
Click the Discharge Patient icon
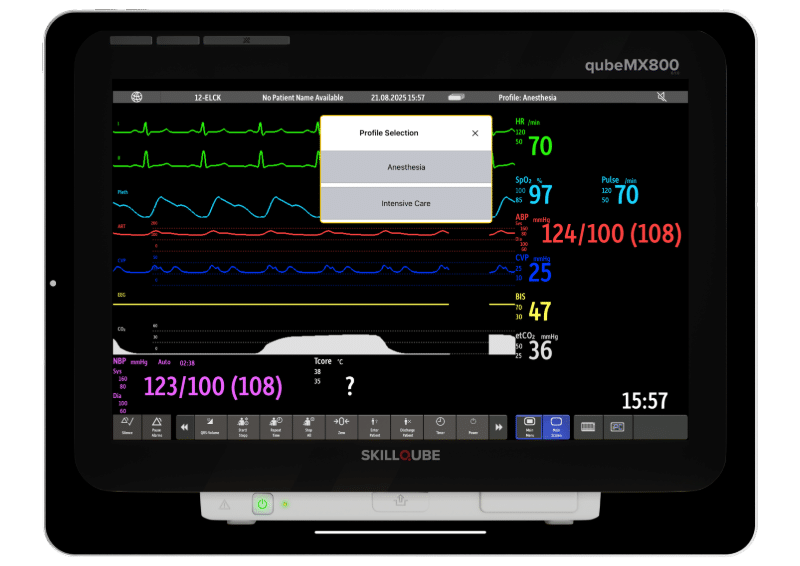(x=407, y=427)
